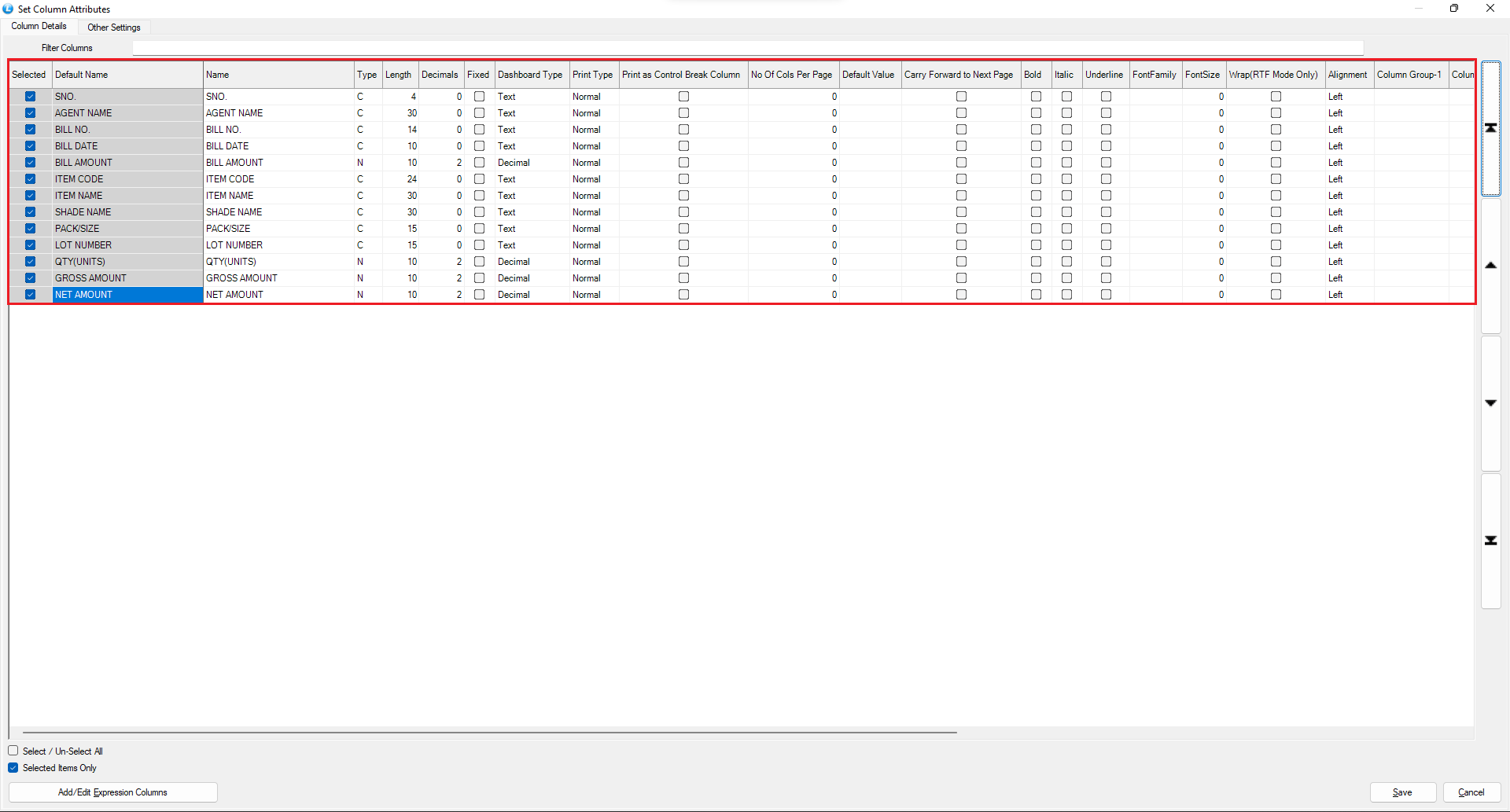The image size is (1510, 812).
Task: Click the horizontal scrollbar of the grid
Action: (x=489, y=732)
